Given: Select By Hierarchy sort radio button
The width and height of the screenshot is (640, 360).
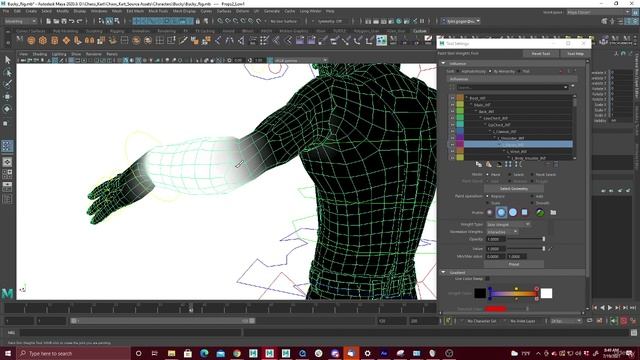Looking at the screenshot, I should (x=490, y=71).
